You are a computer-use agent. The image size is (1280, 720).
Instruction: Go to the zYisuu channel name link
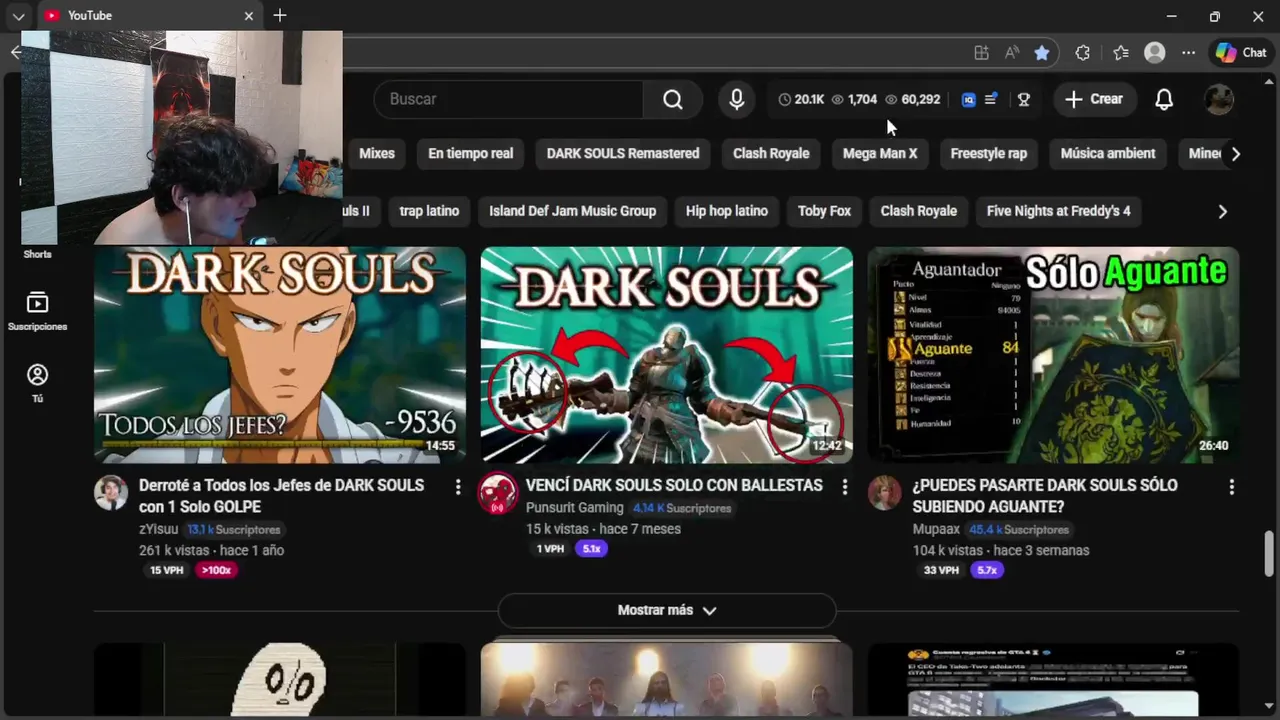[158, 529]
